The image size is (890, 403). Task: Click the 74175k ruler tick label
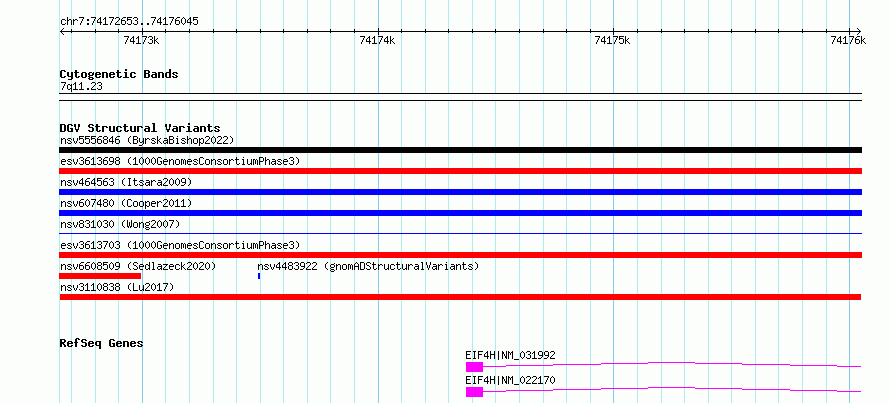pyautogui.click(x=612, y=40)
